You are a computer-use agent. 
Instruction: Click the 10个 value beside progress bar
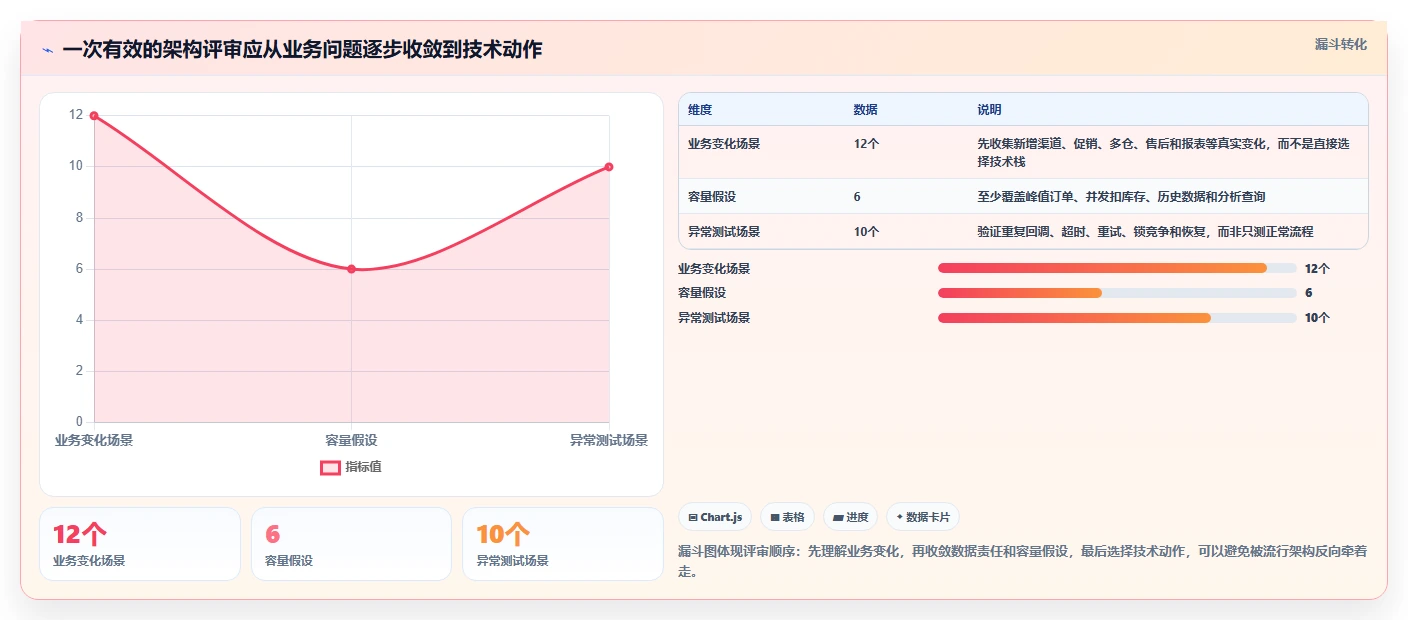click(x=1318, y=318)
